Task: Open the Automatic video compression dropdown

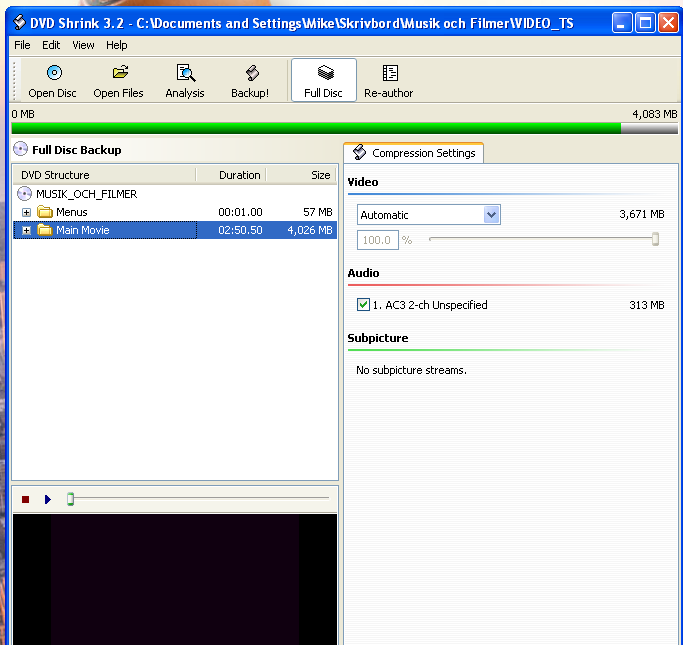Action: coord(491,215)
